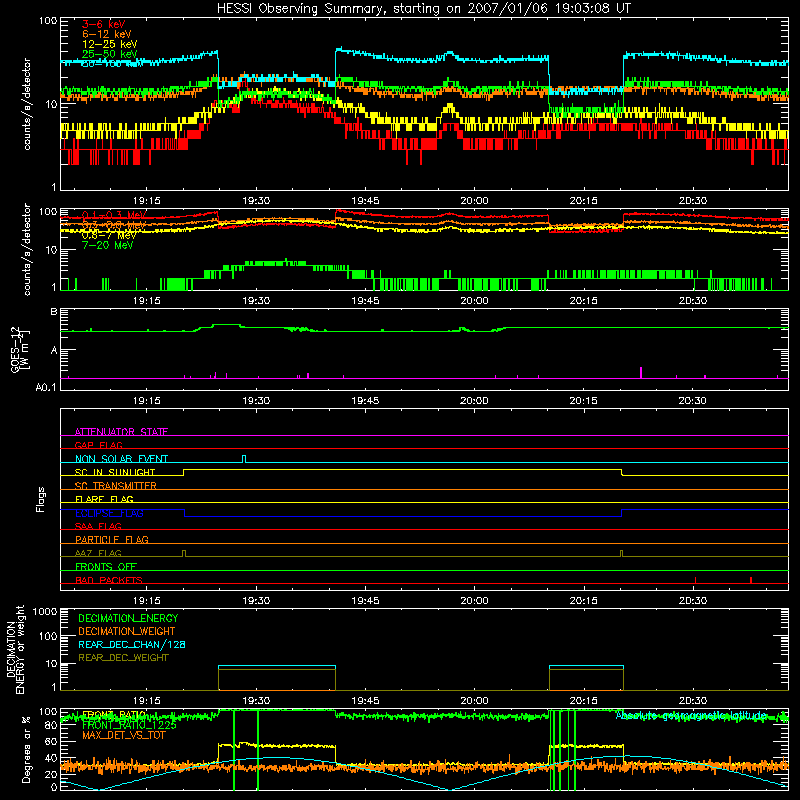Select the PARTICLE_FLAG label

[x=112, y=539]
